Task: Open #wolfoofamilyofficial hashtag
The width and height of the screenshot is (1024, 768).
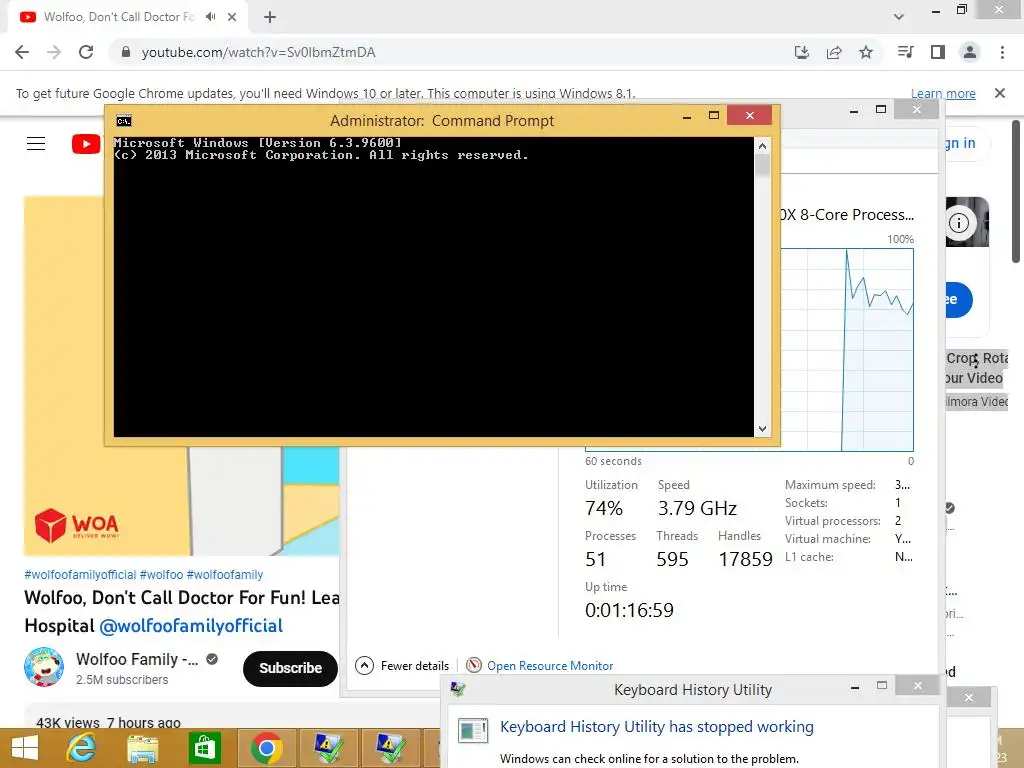Action: [80, 575]
